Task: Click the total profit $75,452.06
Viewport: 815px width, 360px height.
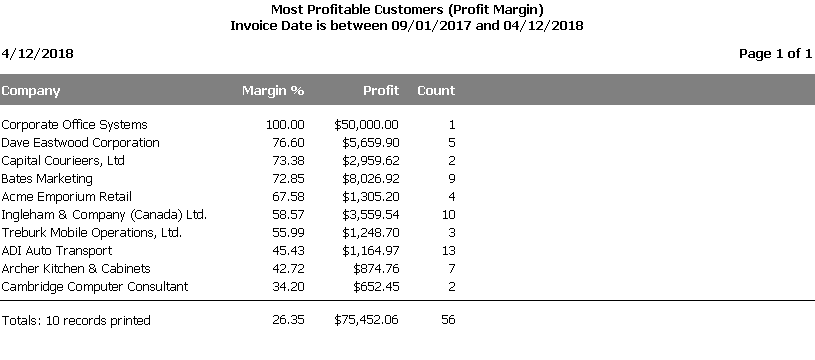Action: tap(366, 319)
